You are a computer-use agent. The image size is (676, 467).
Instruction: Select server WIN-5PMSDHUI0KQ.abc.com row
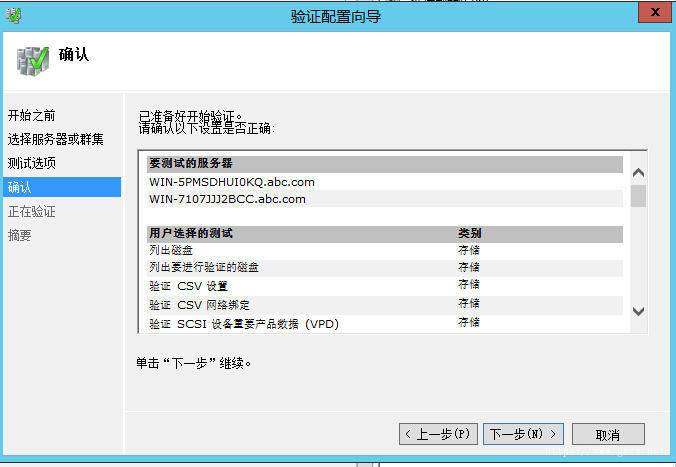coord(385,182)
